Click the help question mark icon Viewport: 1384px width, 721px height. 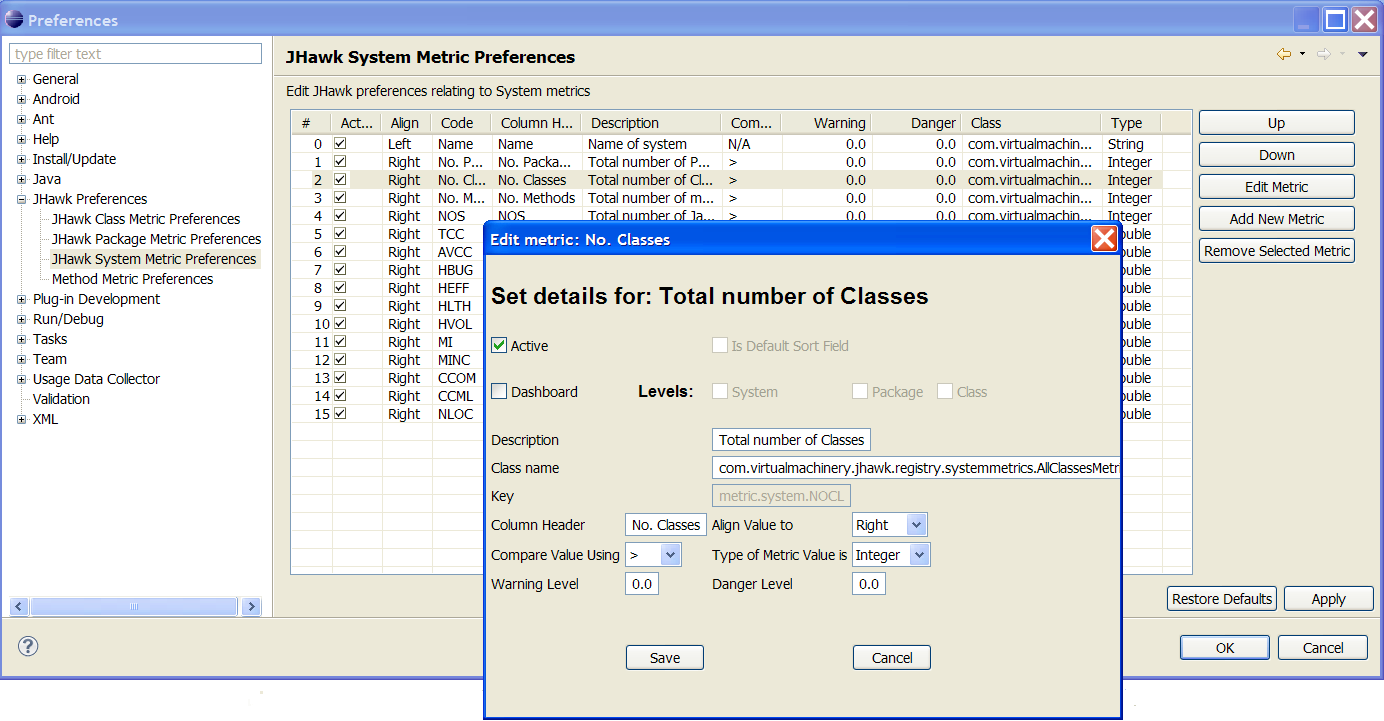pyautogui.click(x=28, y=646)
